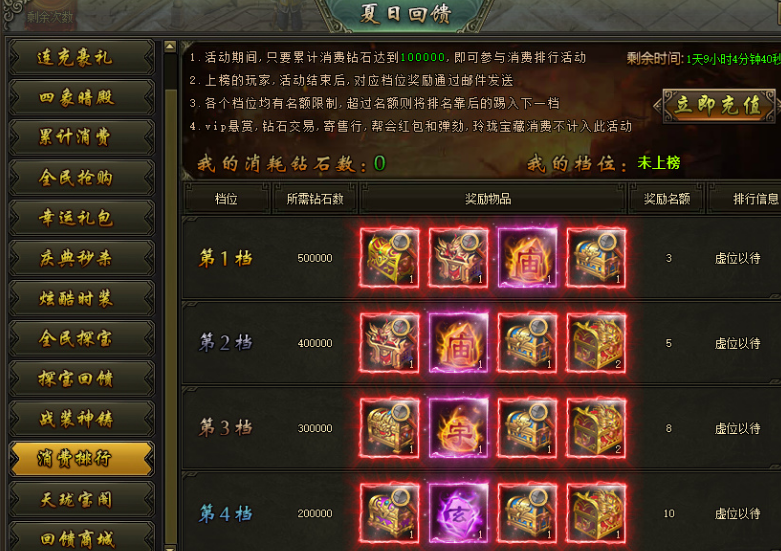This screenshot has height=551, width=781.
Task: Click the red-gold chest with quantity 2 in tier 2
Action: coord(596,343)
